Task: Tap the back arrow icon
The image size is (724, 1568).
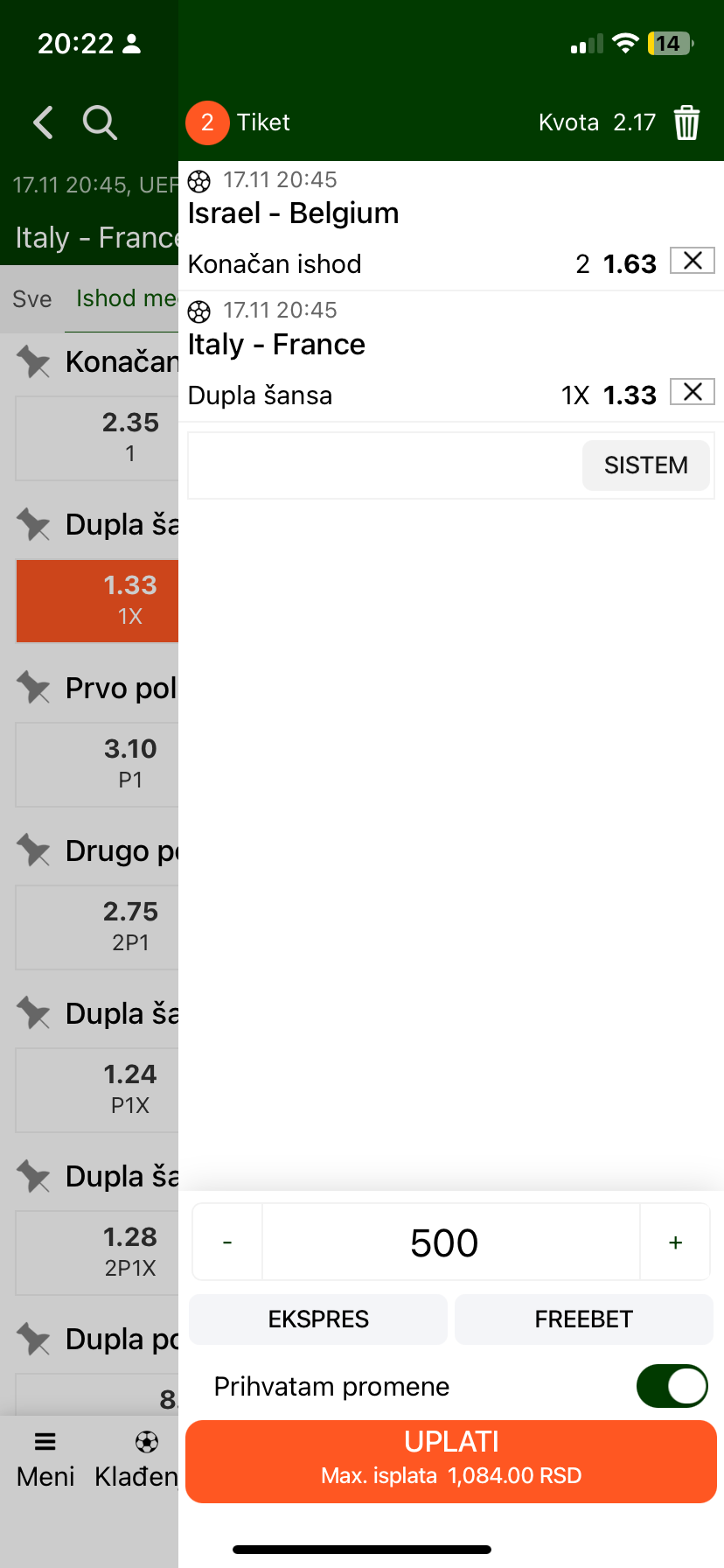Action: point(43,122)
